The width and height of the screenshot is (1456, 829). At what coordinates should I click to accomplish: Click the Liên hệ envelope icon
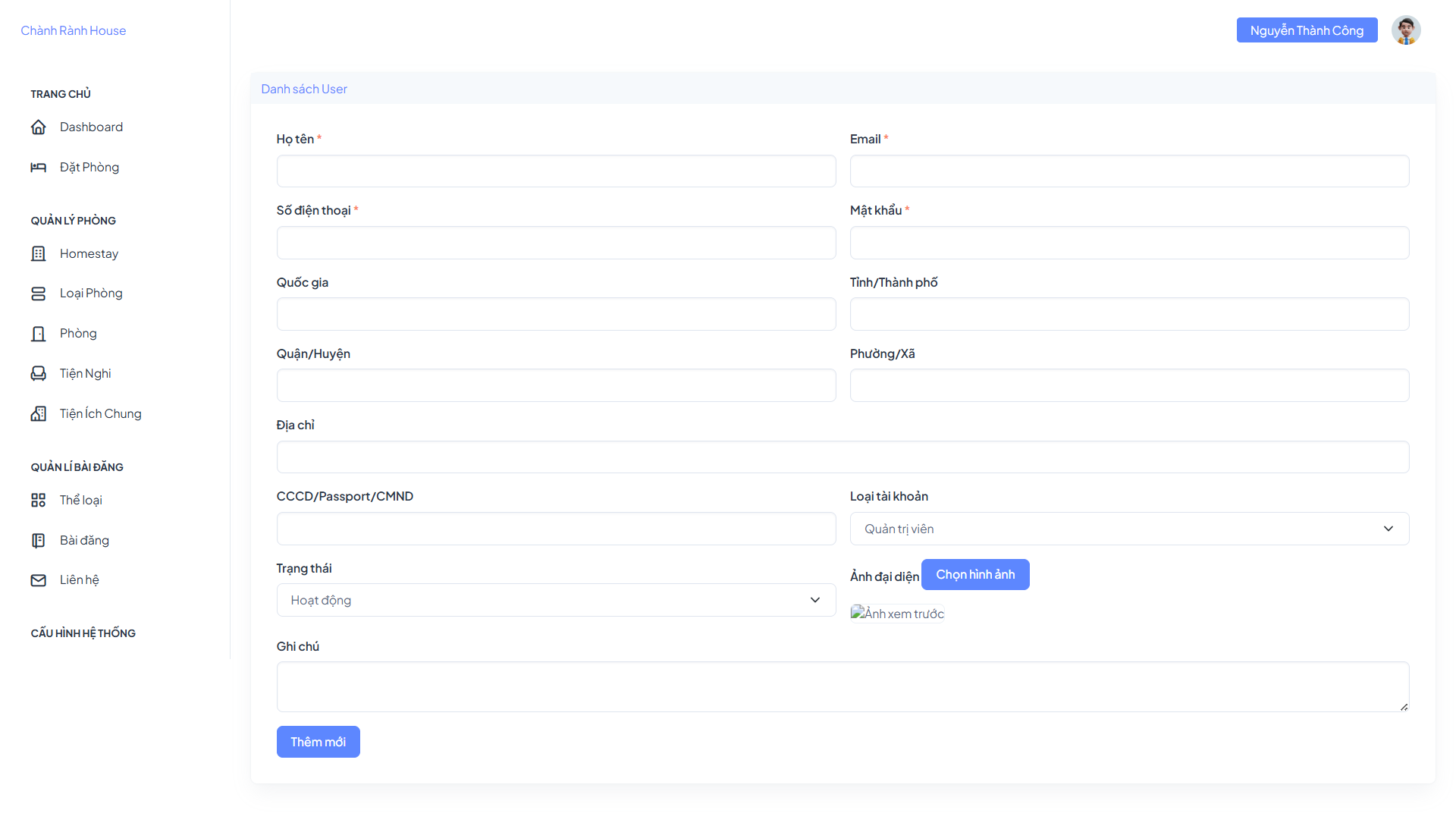click(x=39, y=580)
